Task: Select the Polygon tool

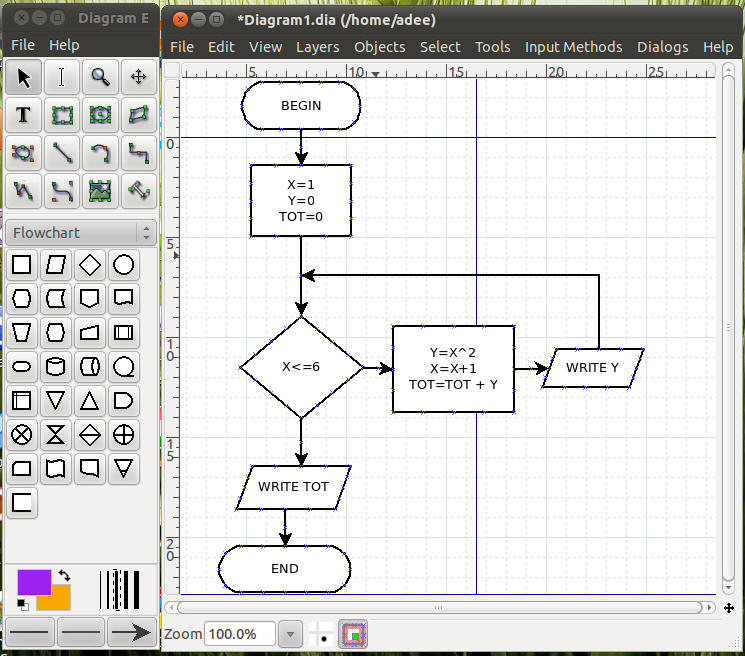Action: coord(139,115)
